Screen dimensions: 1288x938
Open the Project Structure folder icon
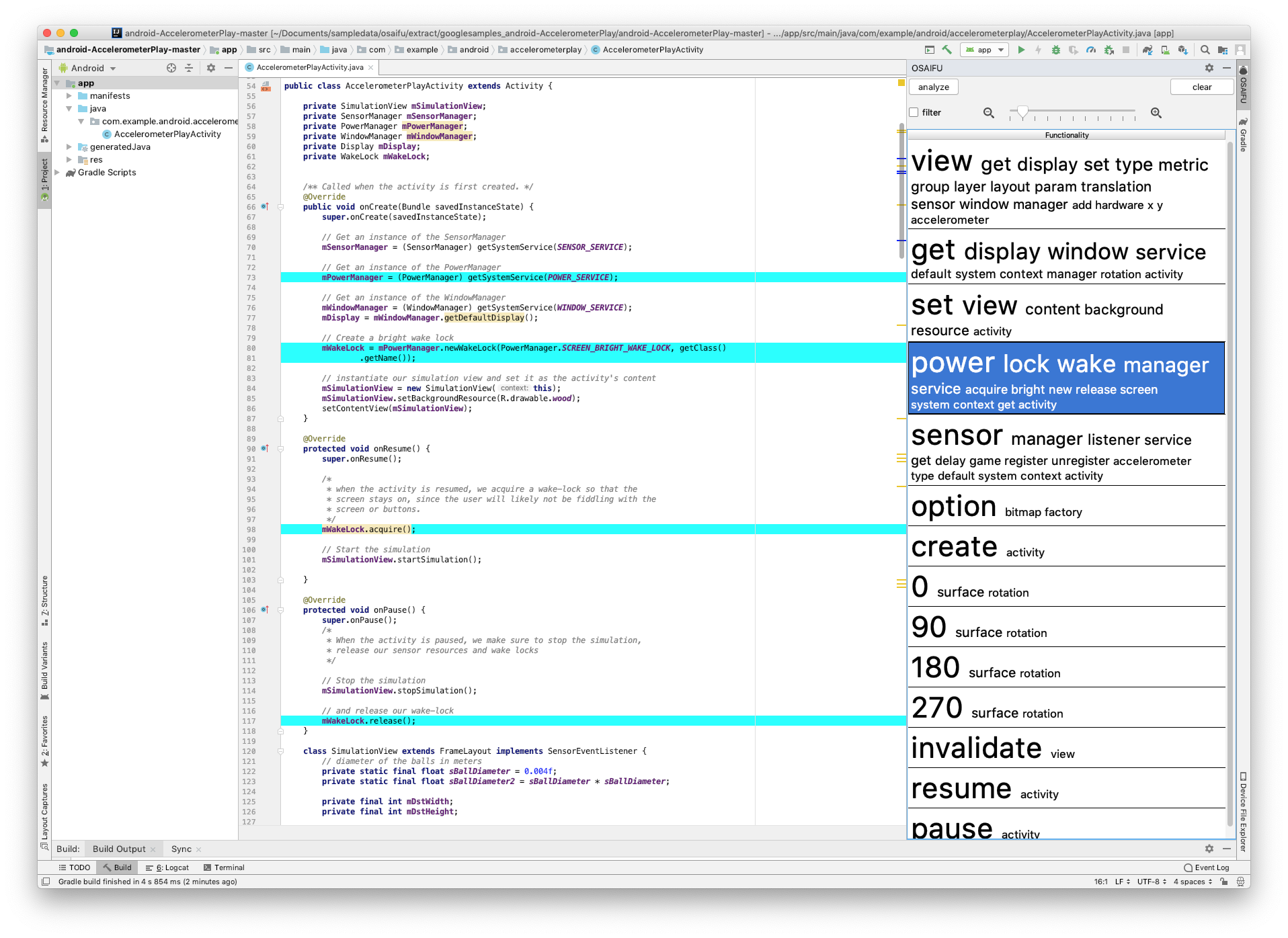1223,50
